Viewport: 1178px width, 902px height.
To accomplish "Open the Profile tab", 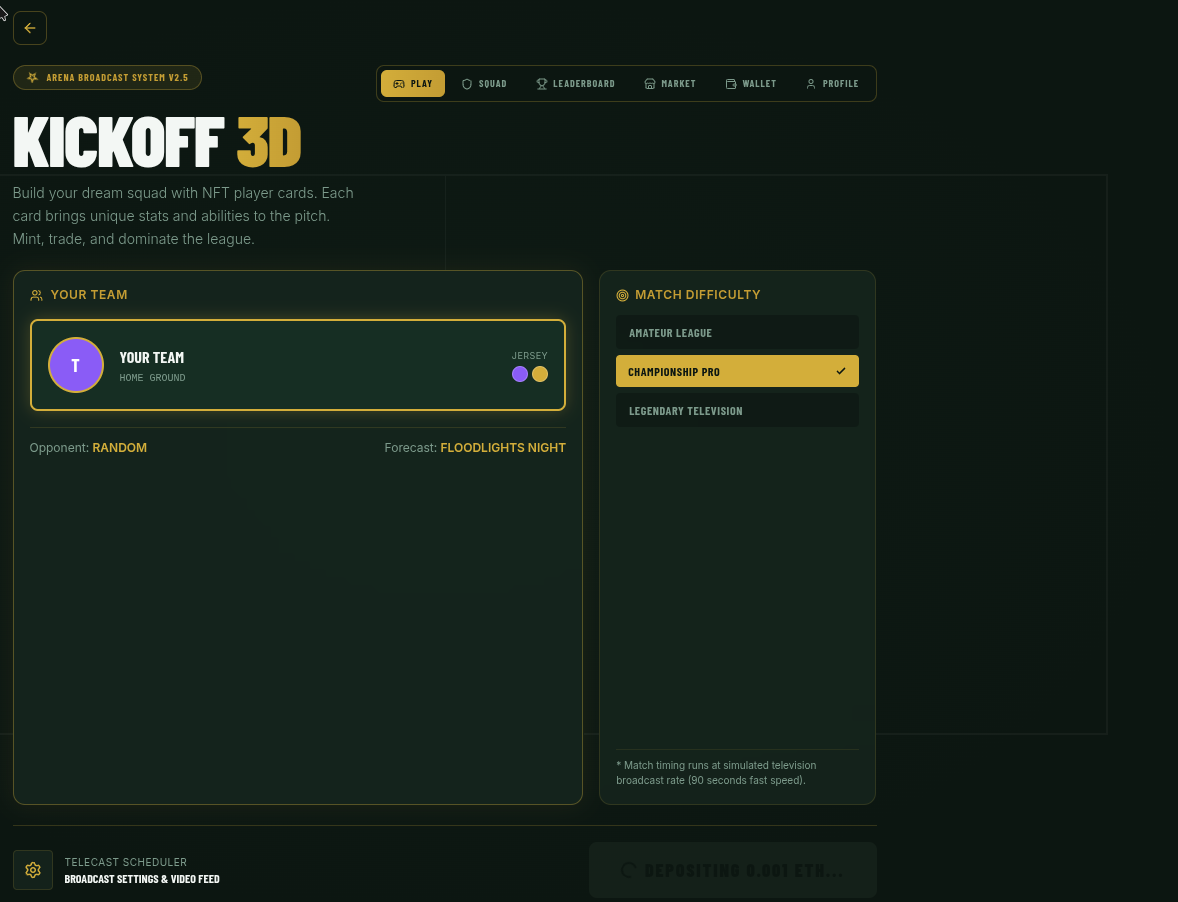I will [832, 83].
